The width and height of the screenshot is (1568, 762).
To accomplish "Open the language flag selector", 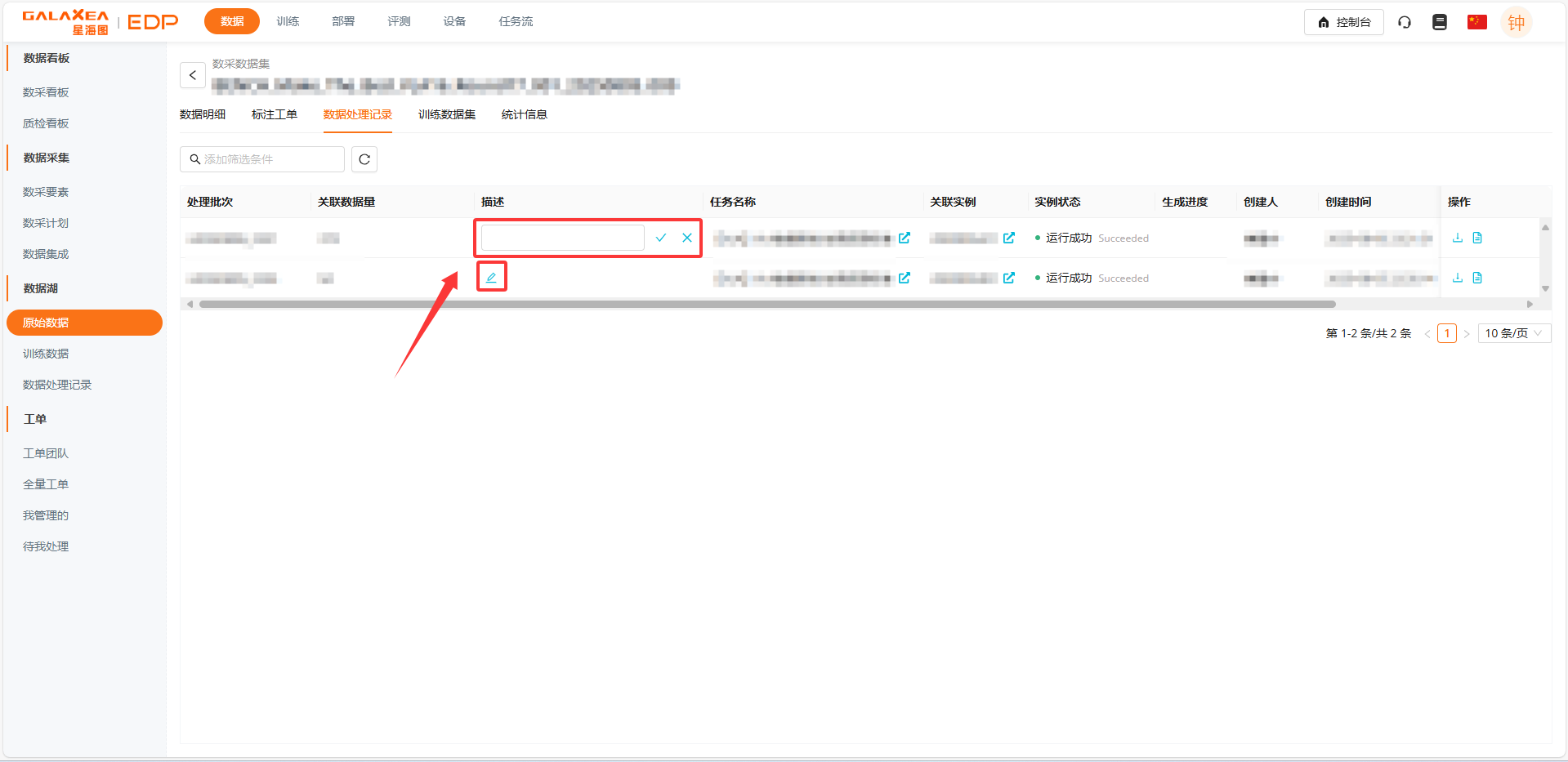I will click(x=1476, y=22).
